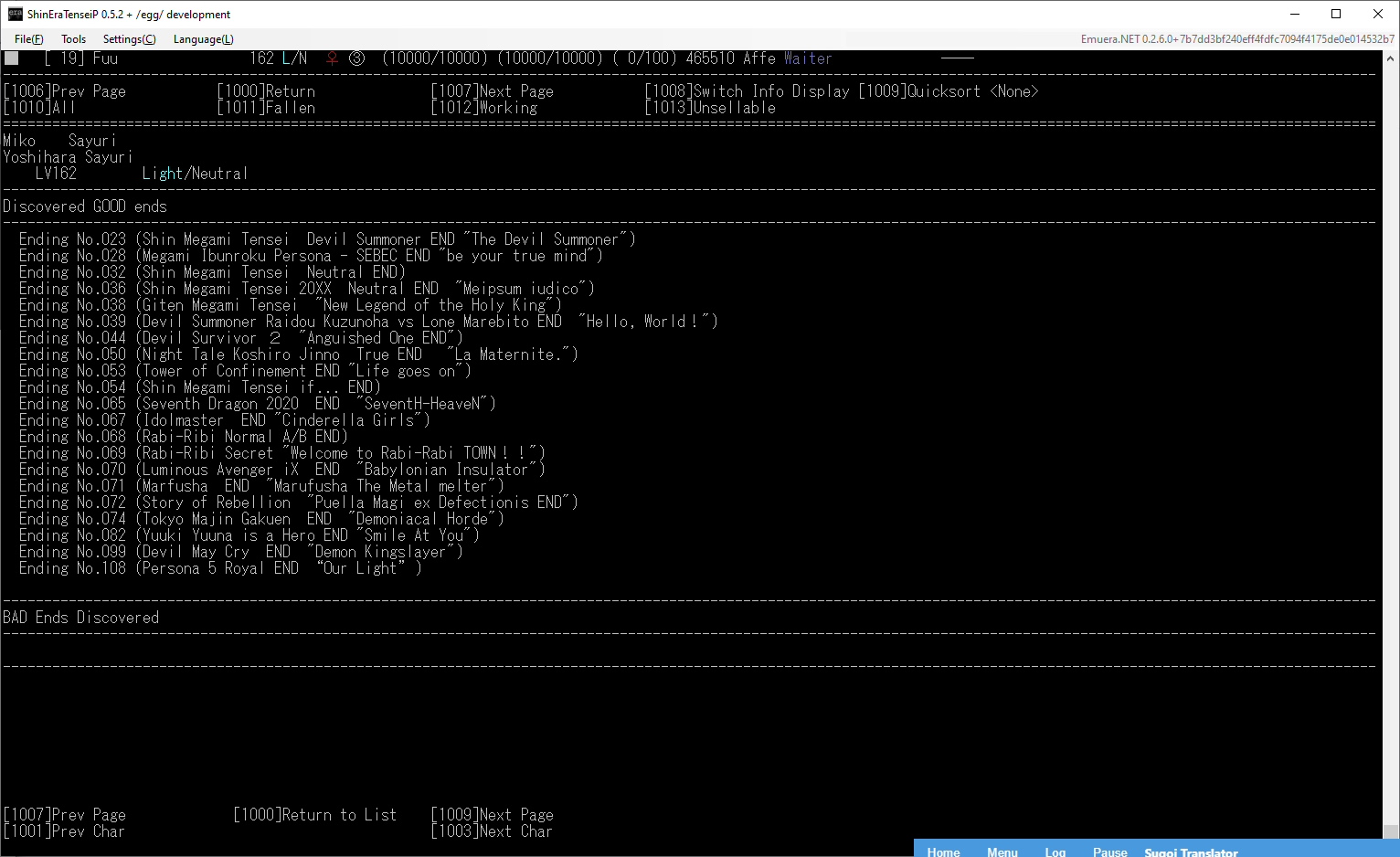Screen dimensions: 1400x857
Task: Click Ending No.068 Rabi-Ribi Normal A/B
Action: click(184, 437)
